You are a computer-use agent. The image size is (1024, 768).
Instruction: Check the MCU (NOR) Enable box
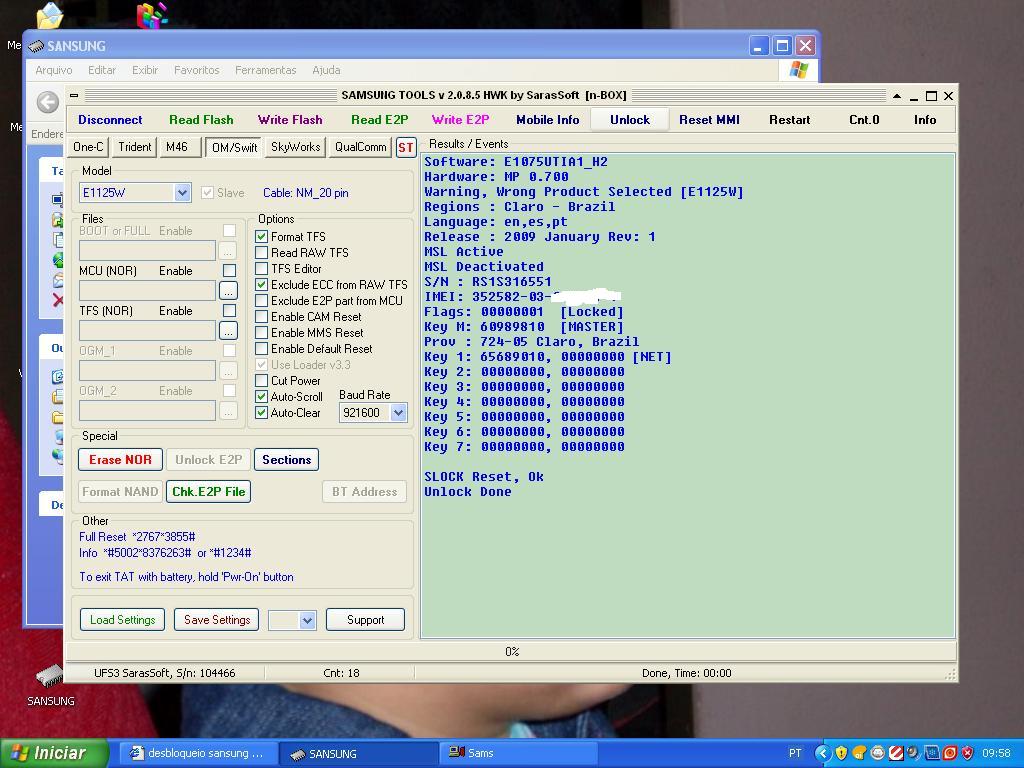229,270
